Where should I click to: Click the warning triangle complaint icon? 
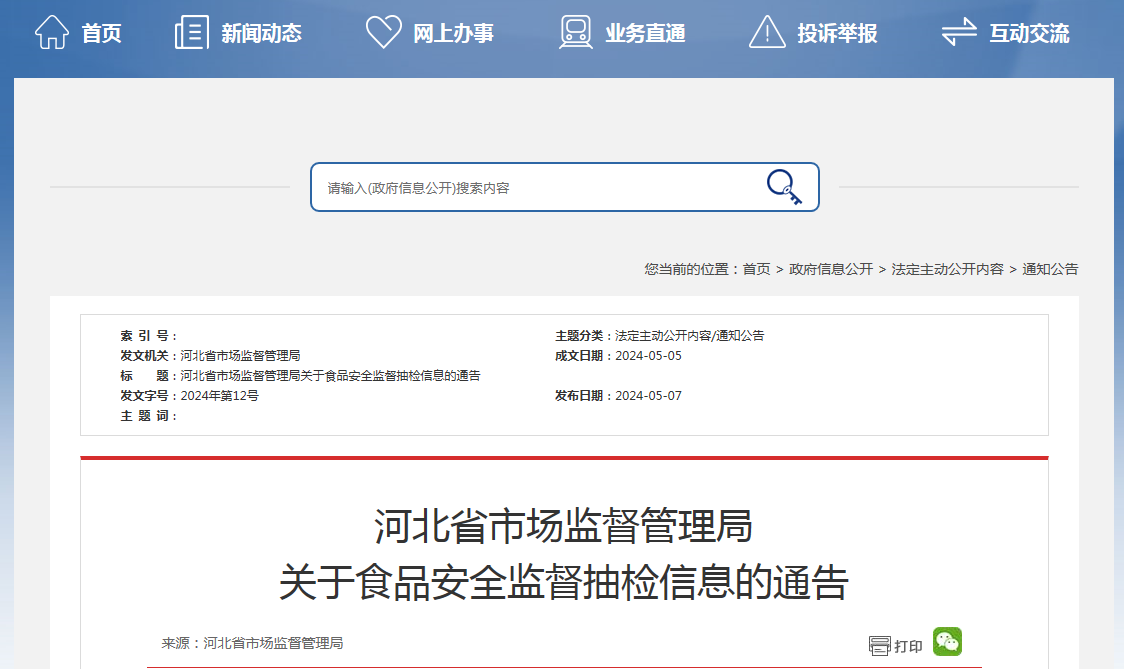tap(767, 32)
